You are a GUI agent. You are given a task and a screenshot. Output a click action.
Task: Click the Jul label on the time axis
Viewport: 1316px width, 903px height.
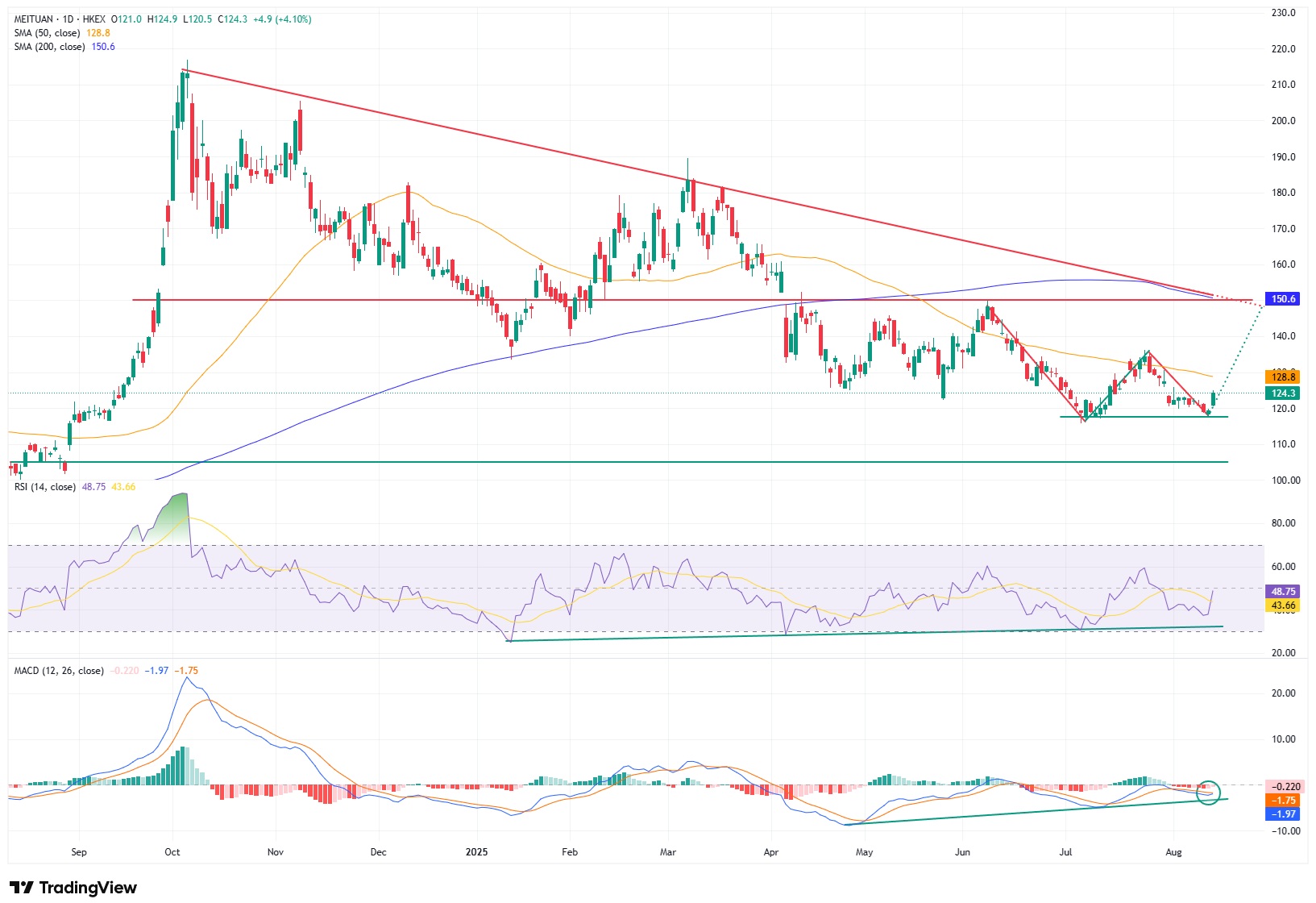tap(1066, 852)
